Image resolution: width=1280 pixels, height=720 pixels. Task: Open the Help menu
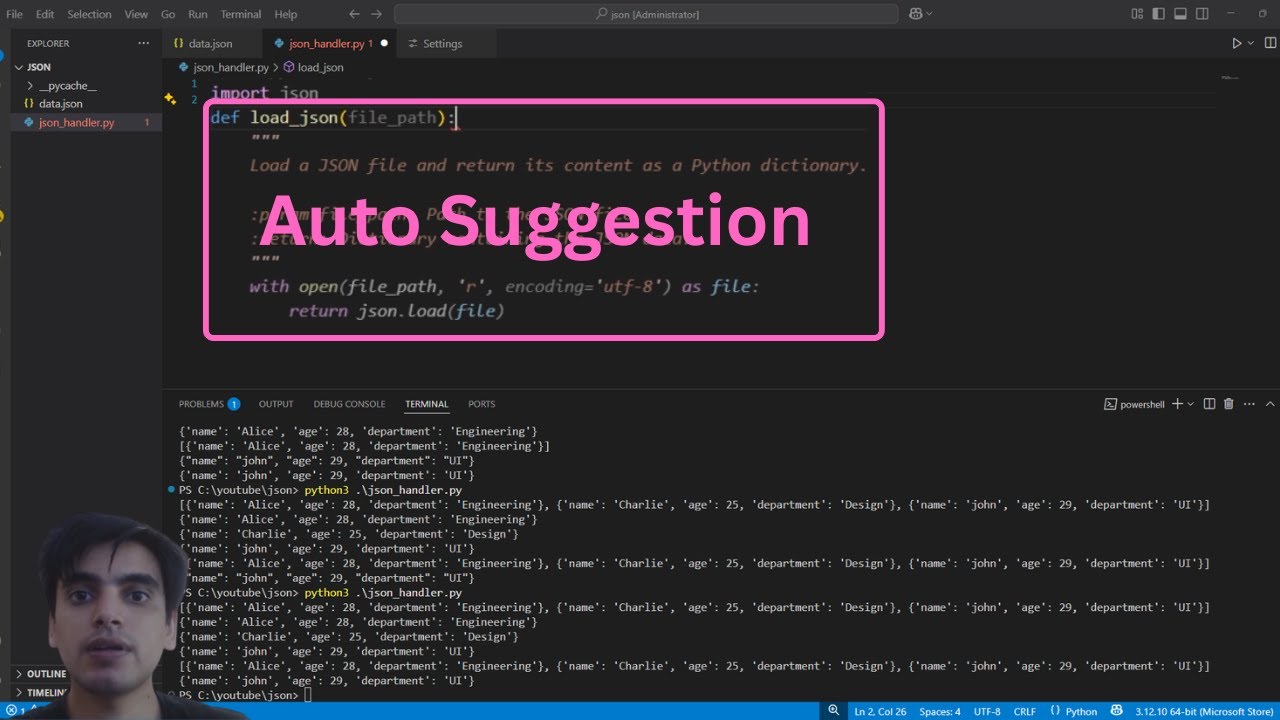coord(286,14)
